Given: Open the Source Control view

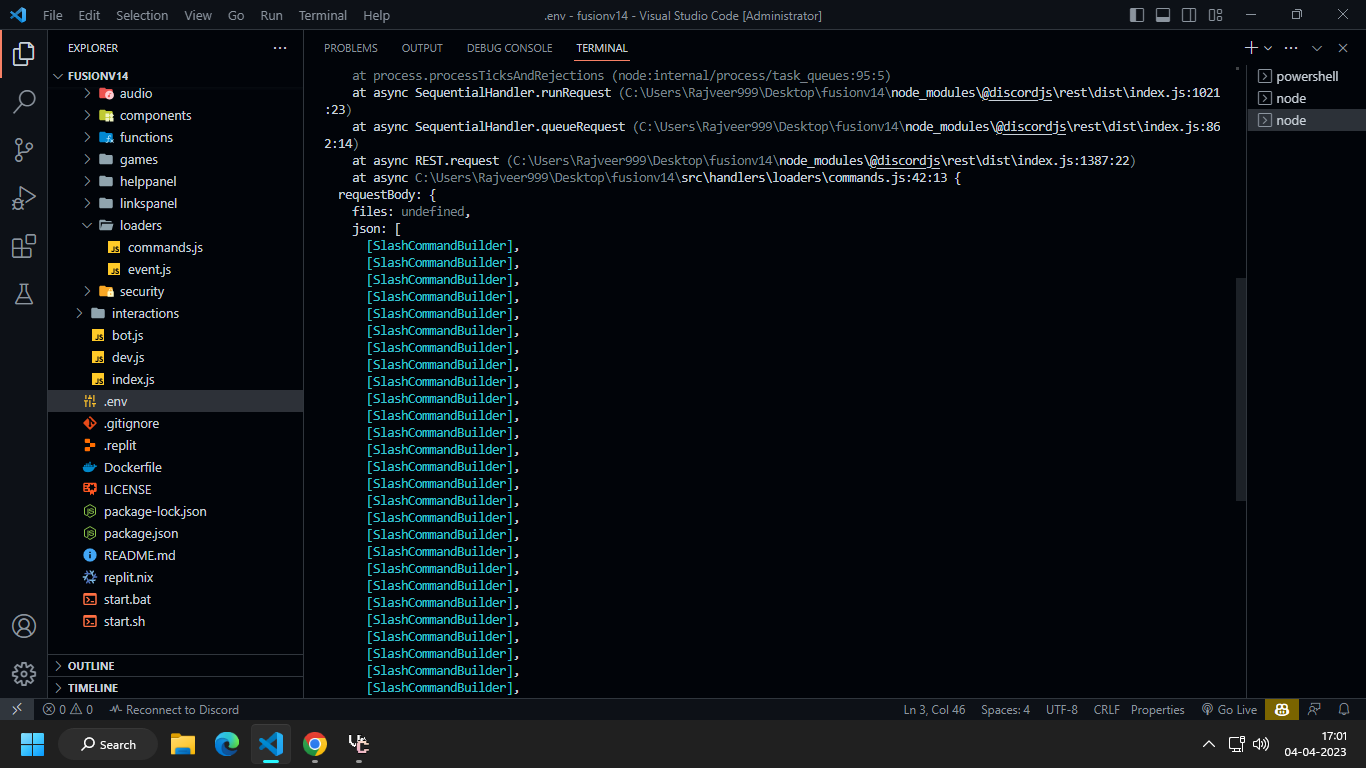Looking at the screenshot, I should [x=24, y=149].
